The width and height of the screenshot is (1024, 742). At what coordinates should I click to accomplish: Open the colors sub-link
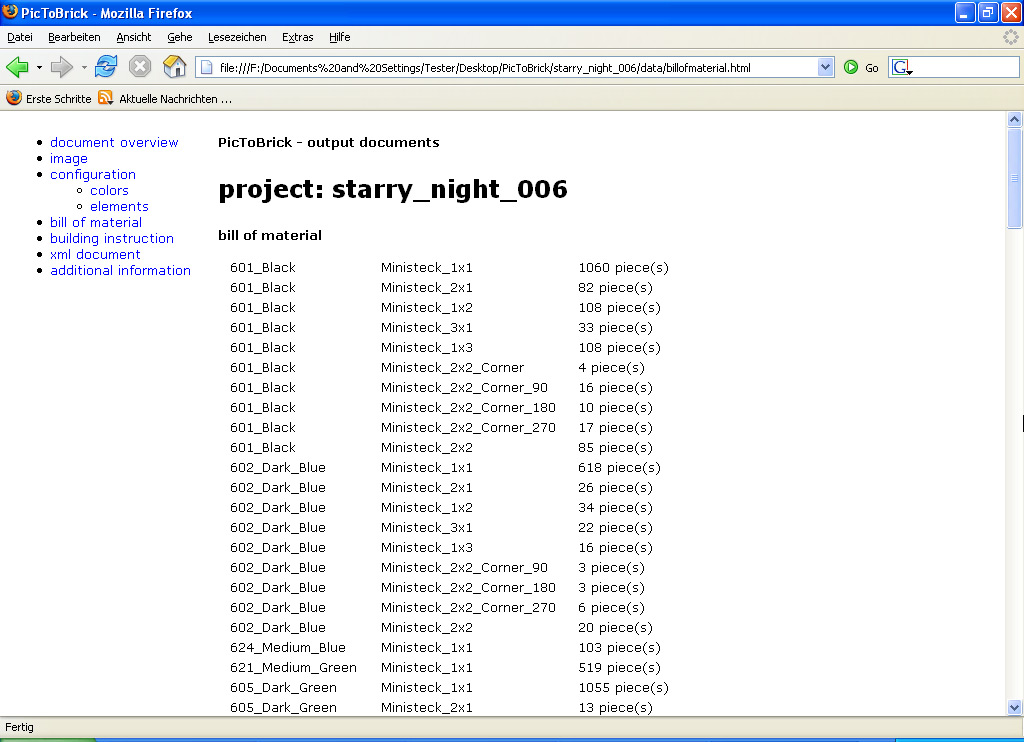(x=109, y=191)
